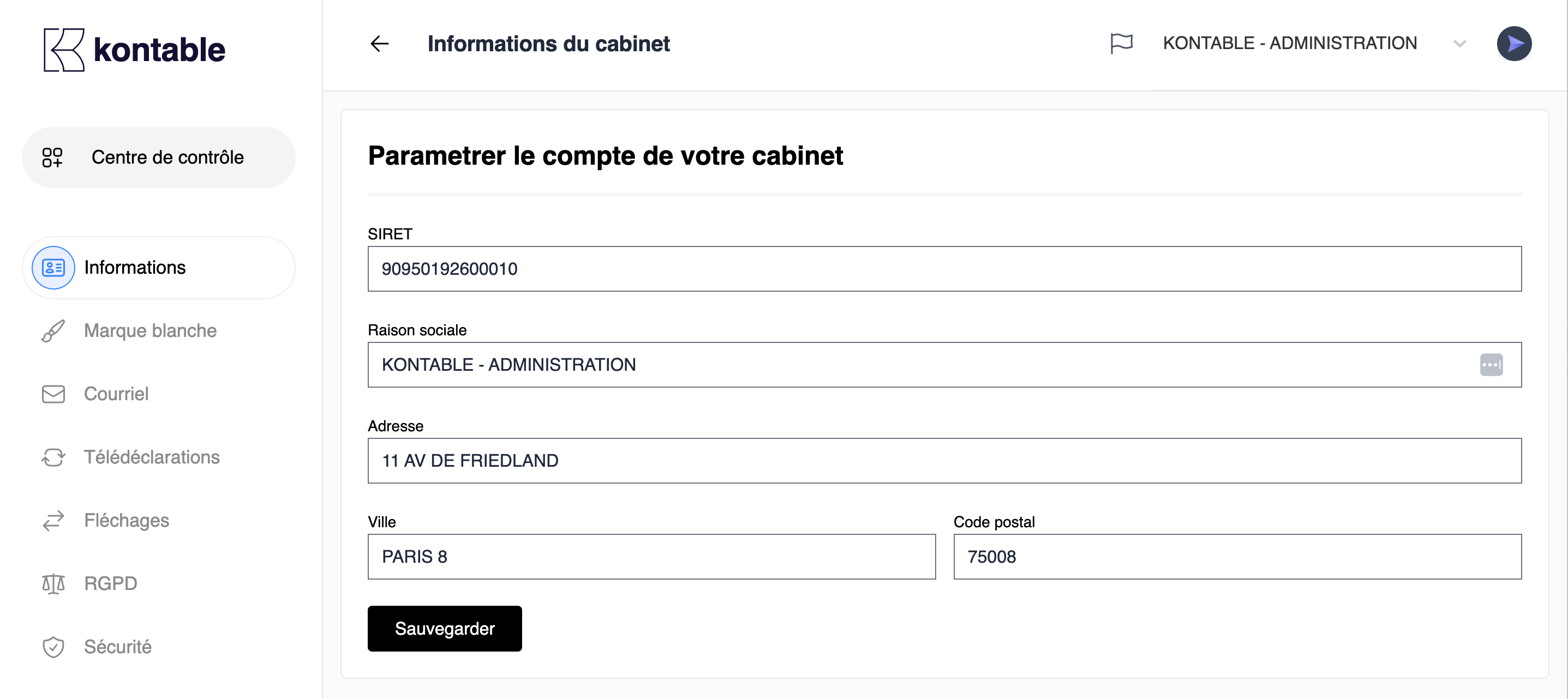Focus the SIRET input field
This screenshot has height=699, width=1568.
tap(944, 269)
